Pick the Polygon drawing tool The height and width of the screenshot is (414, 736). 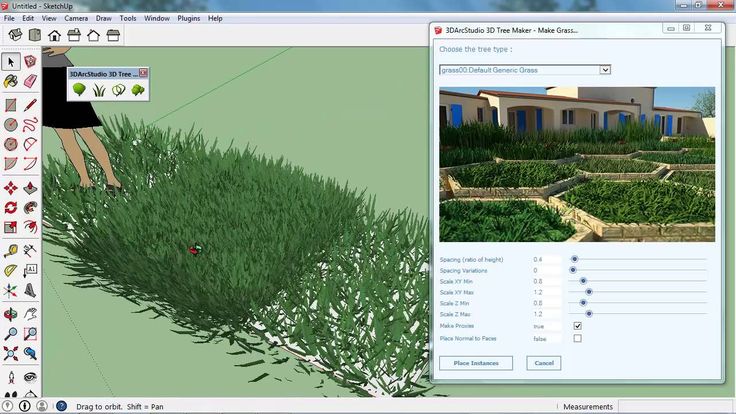11,144
